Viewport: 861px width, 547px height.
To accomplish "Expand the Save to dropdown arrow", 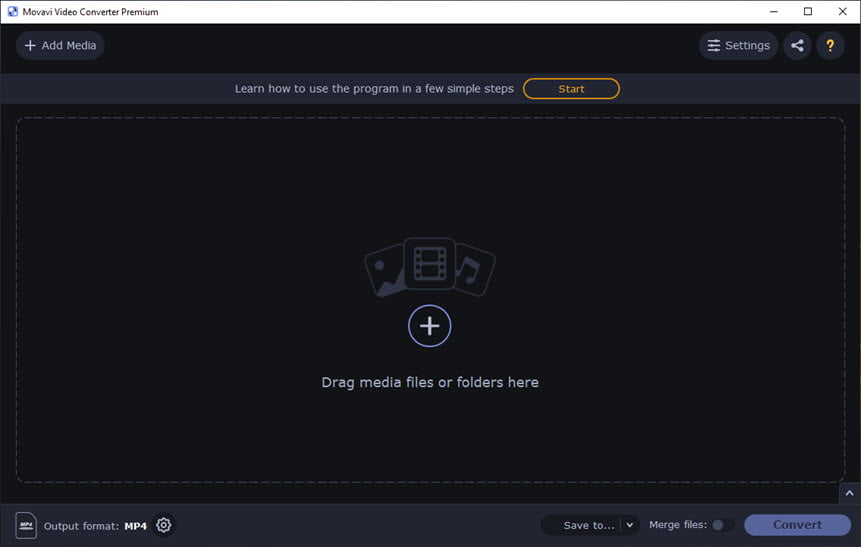I will [630, 525].
